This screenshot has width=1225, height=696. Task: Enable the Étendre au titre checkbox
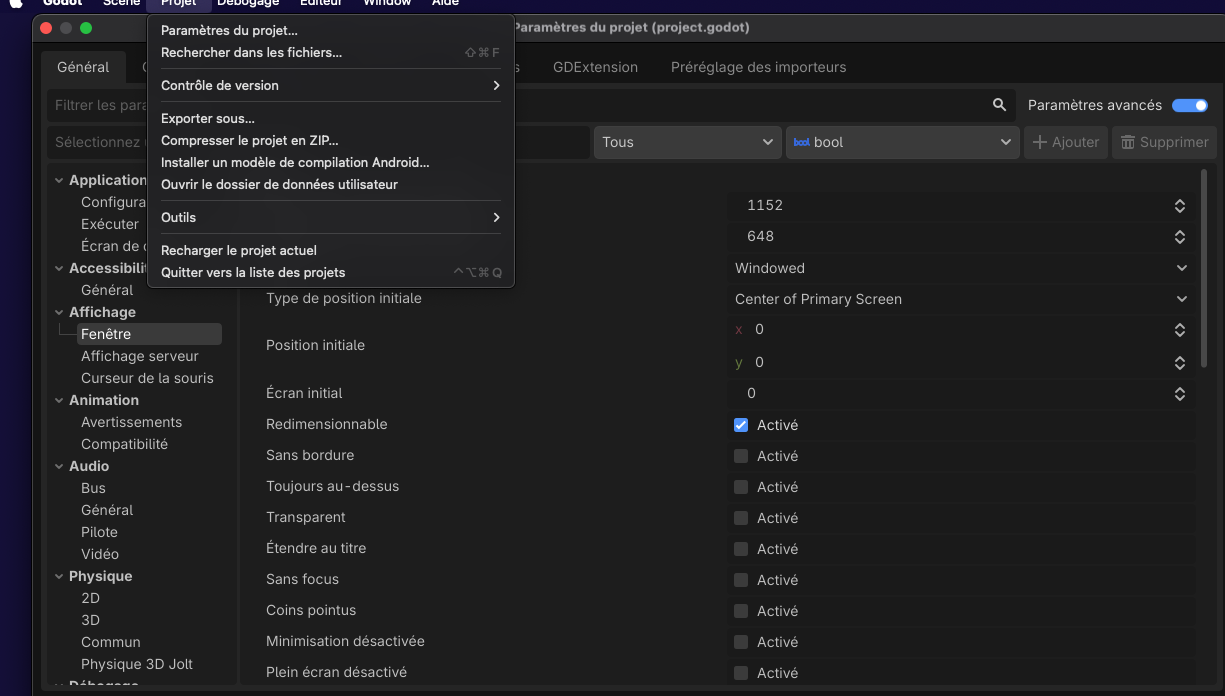point(741,549)
